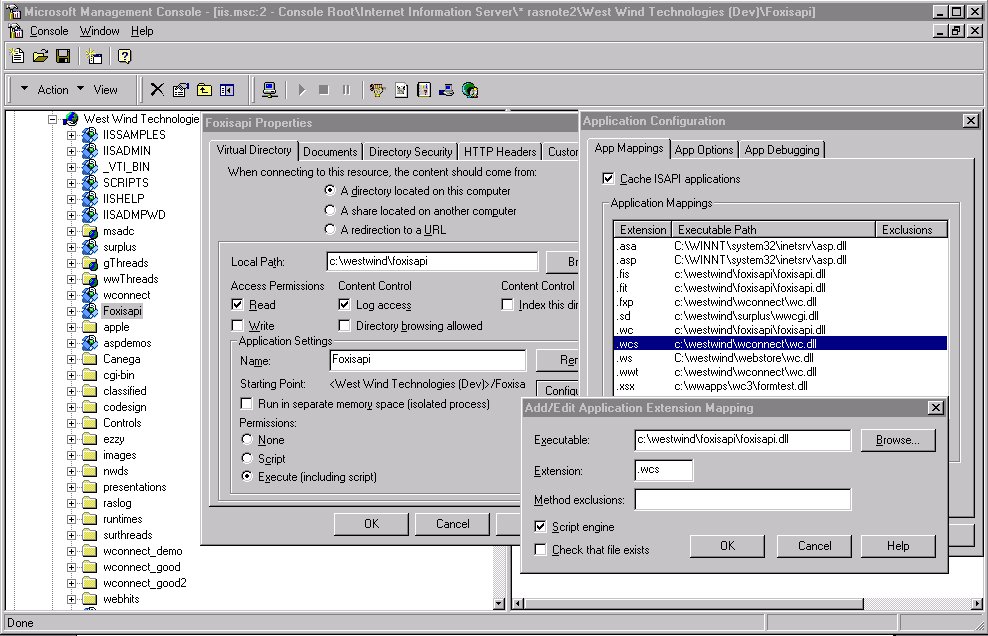The width and height of the screenshot is (988, 636).
Task: Click Cancel in Add/Edit Extension Mapping dialog
Action: (x=814, y=546)
